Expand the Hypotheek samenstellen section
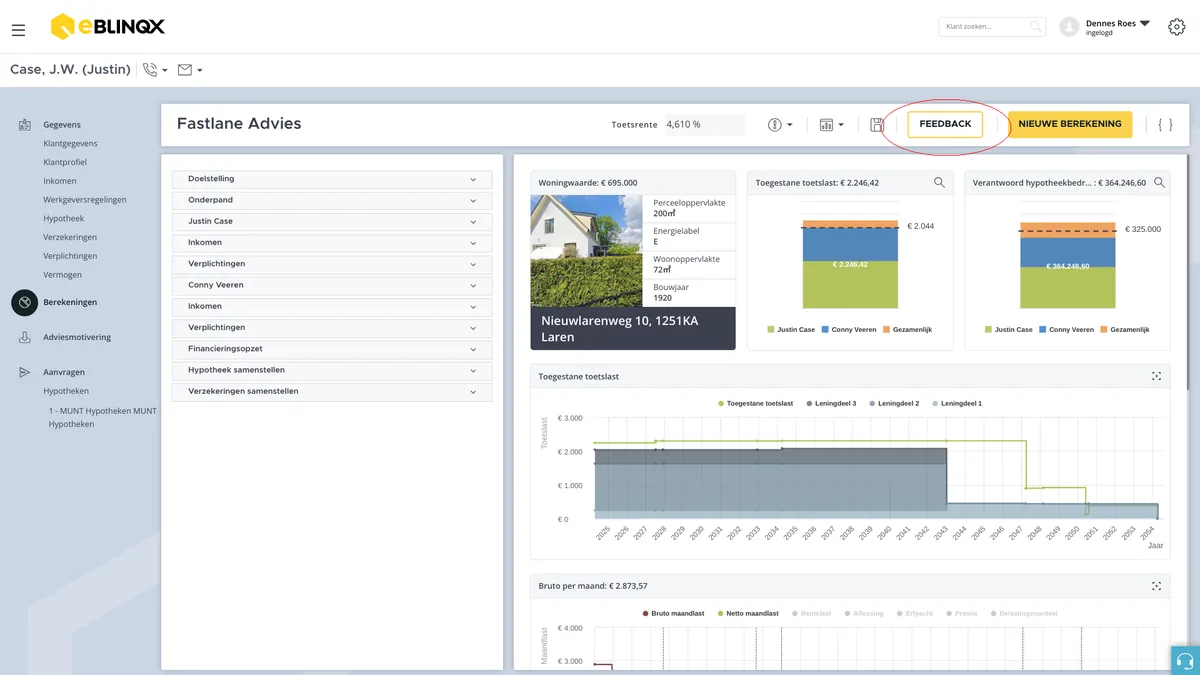Screen dimensions: 1200x675 [x=332, y=370]
